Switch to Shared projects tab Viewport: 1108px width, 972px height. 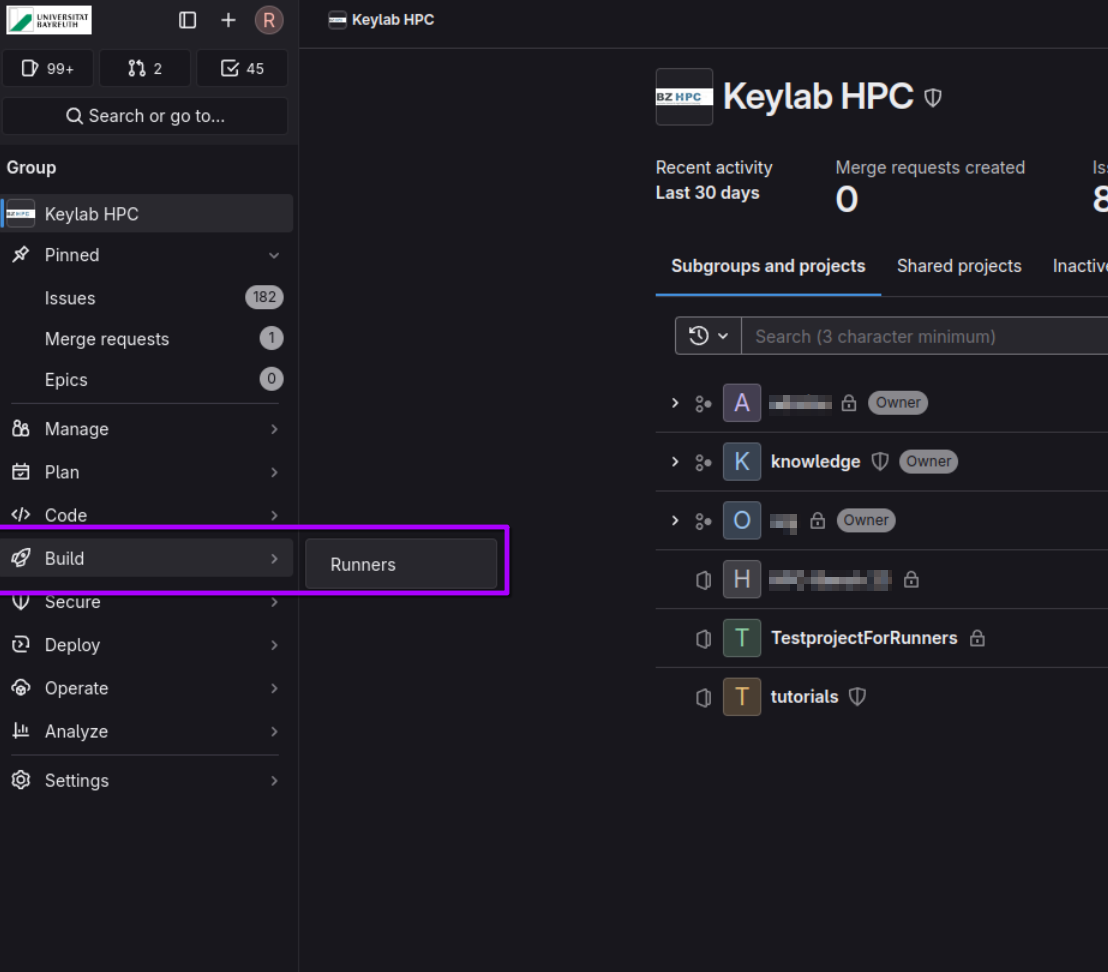pyautogui.click(x=959, y=266)
